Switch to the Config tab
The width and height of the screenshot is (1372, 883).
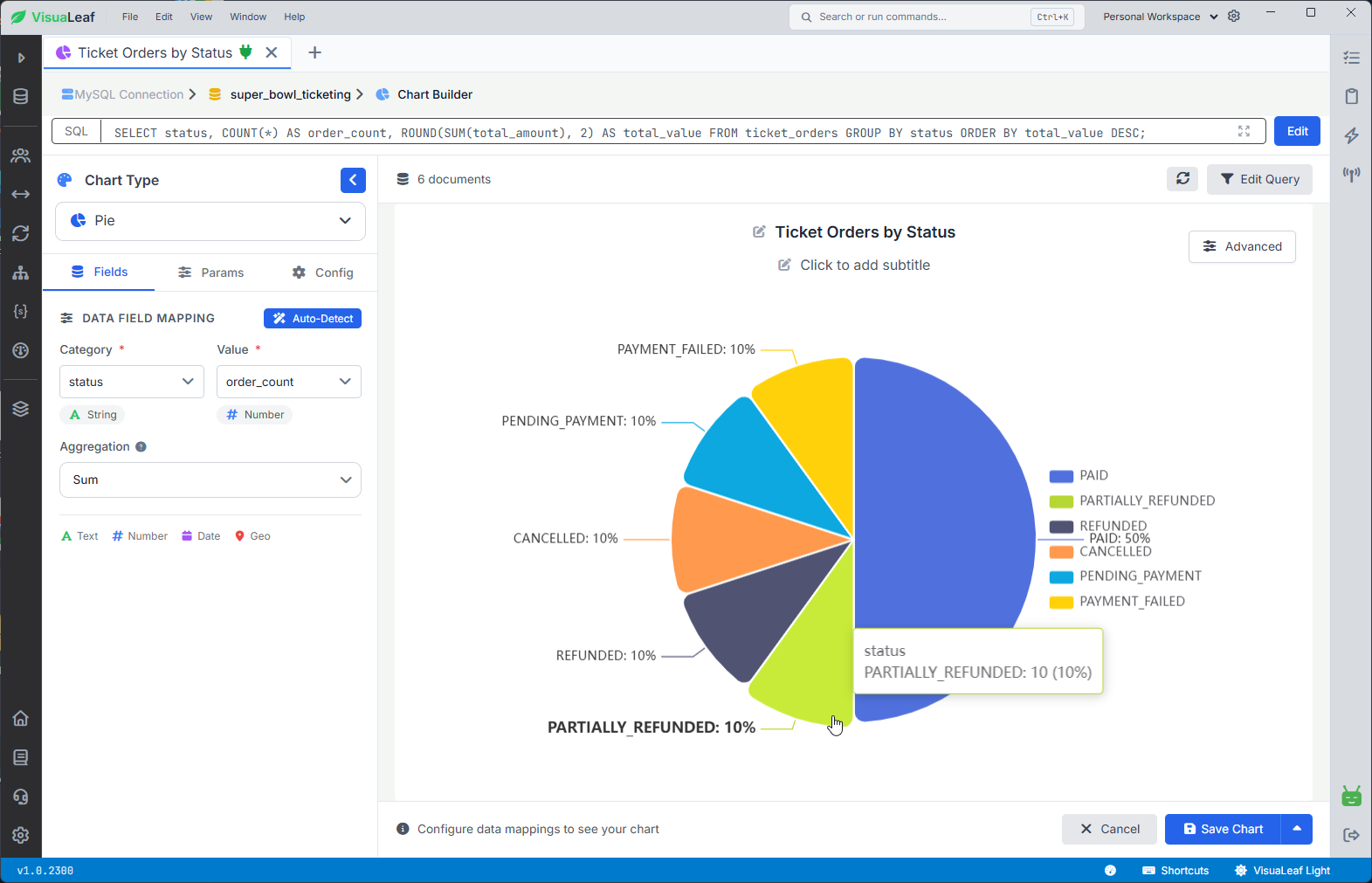point(322,272)
